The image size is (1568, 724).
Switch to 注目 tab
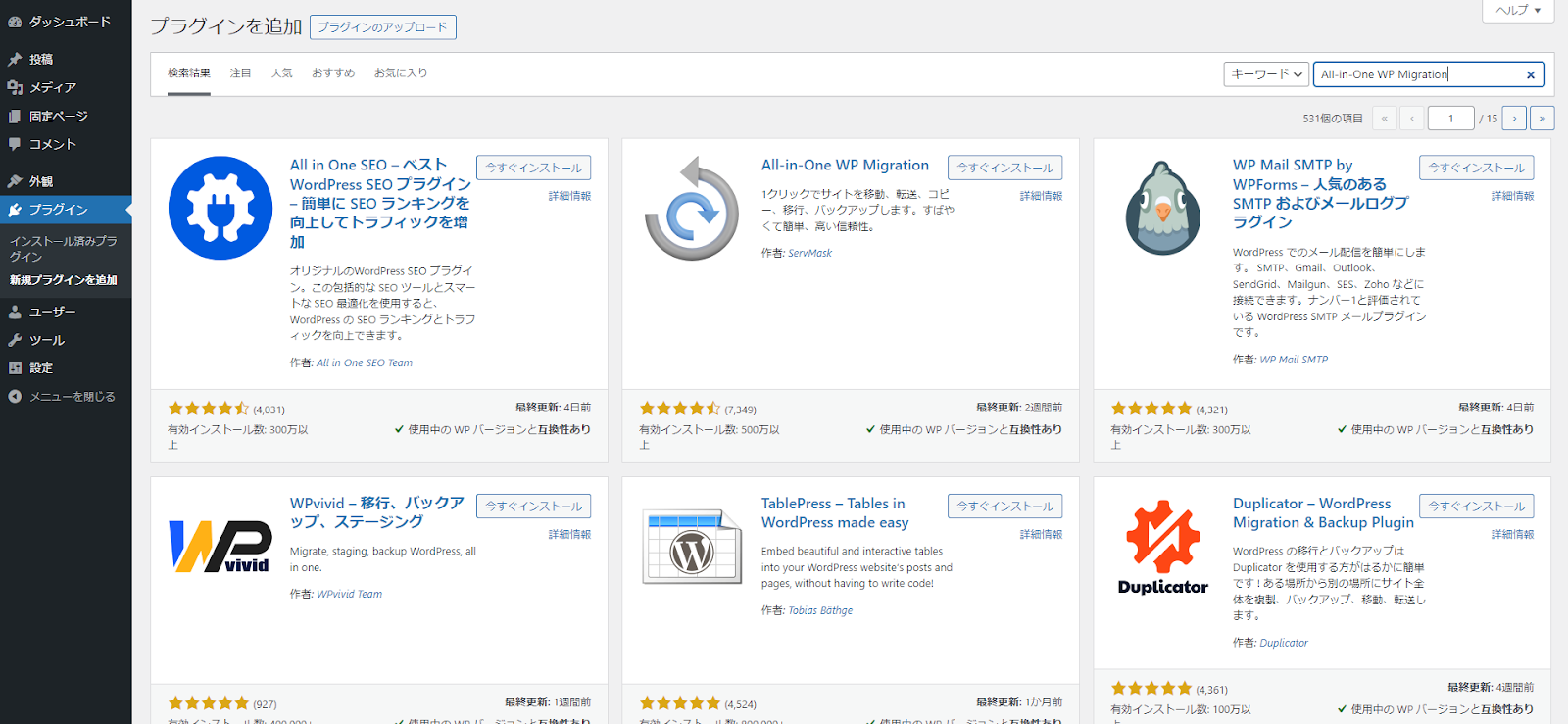[x=241, y=73]
